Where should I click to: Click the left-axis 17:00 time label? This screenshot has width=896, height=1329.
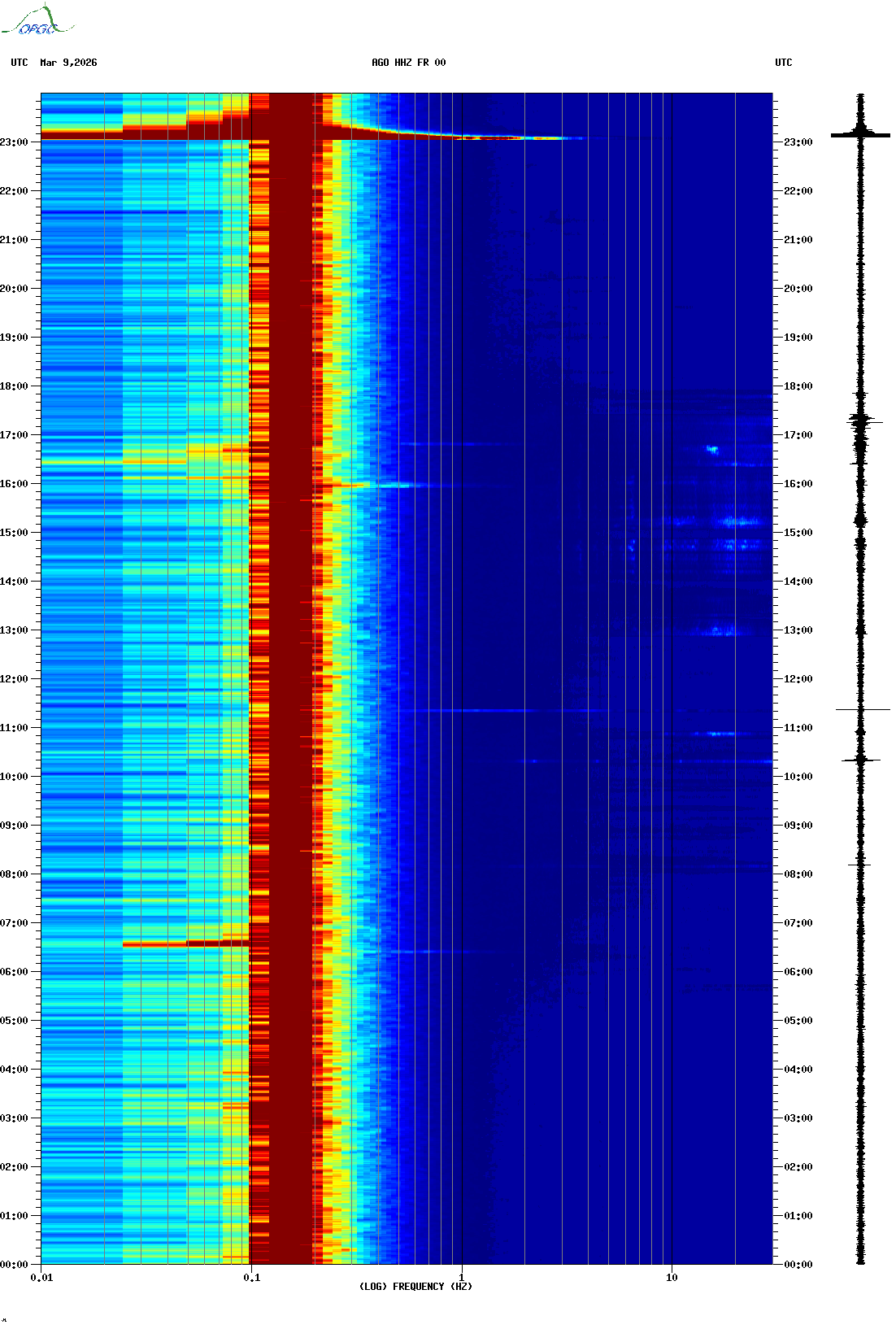14,435
